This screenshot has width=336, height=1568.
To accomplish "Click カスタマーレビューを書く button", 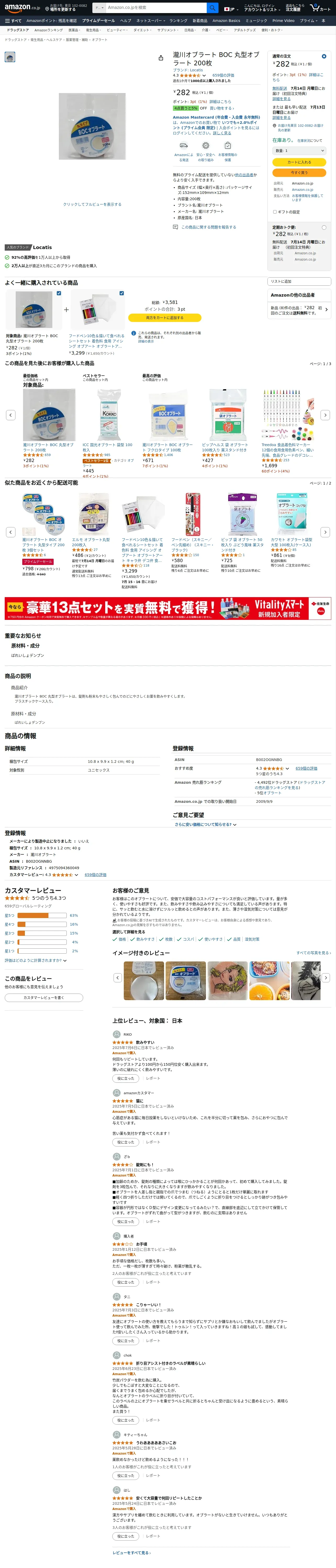I will coord(44,998).
